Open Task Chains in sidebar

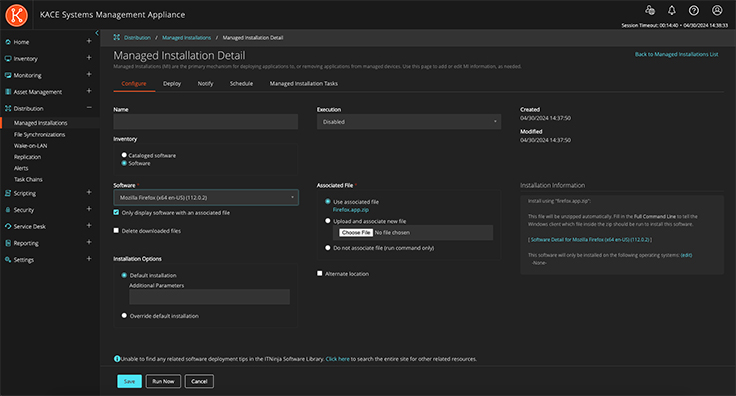28,180
